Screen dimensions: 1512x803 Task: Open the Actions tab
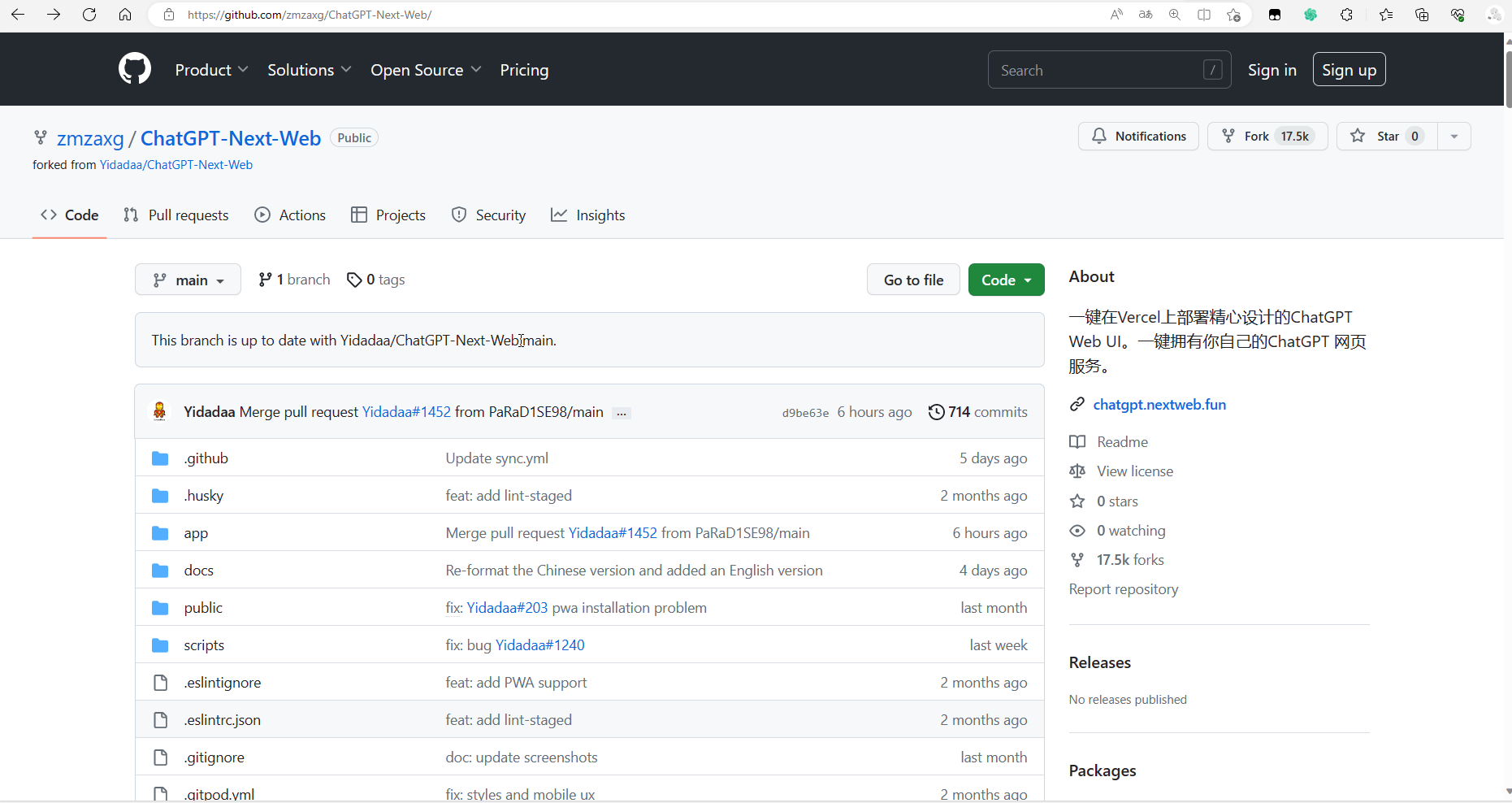pos(290,215)
